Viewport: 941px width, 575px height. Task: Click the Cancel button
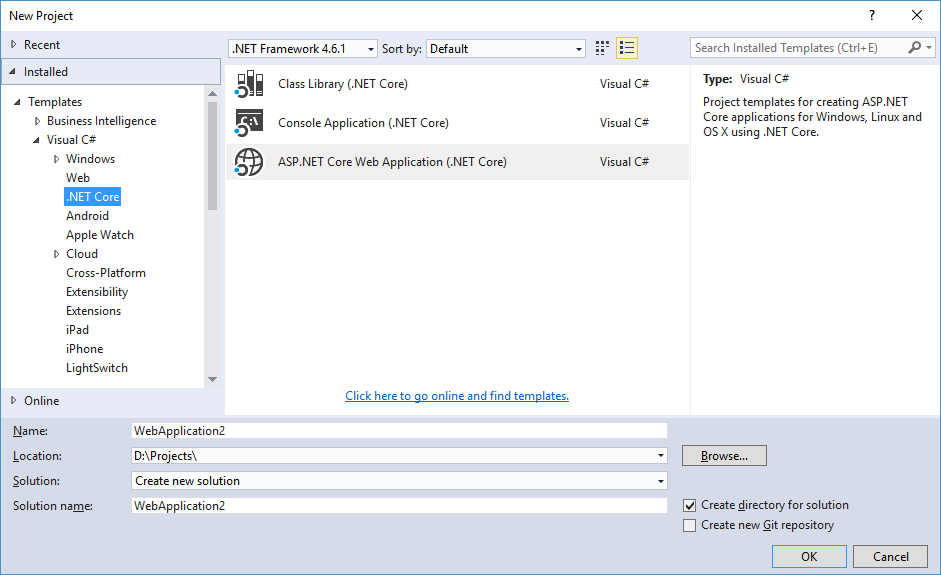891,556
